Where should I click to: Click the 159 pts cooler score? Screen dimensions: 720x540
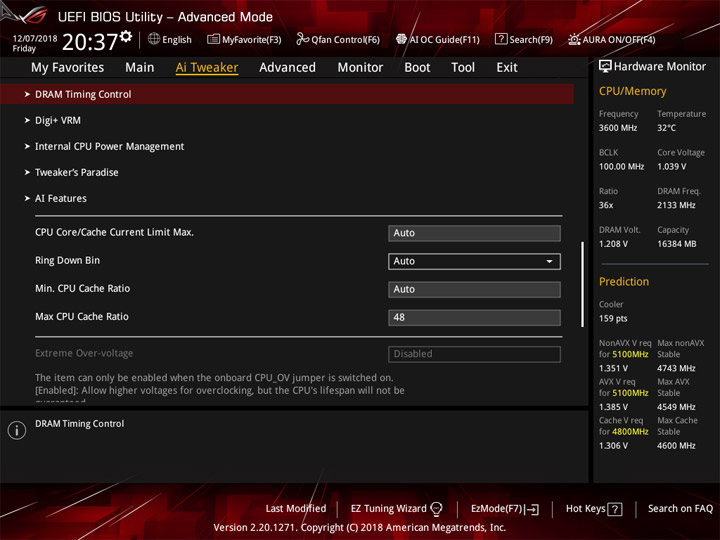pyautogui.click(x=613, y=319)
